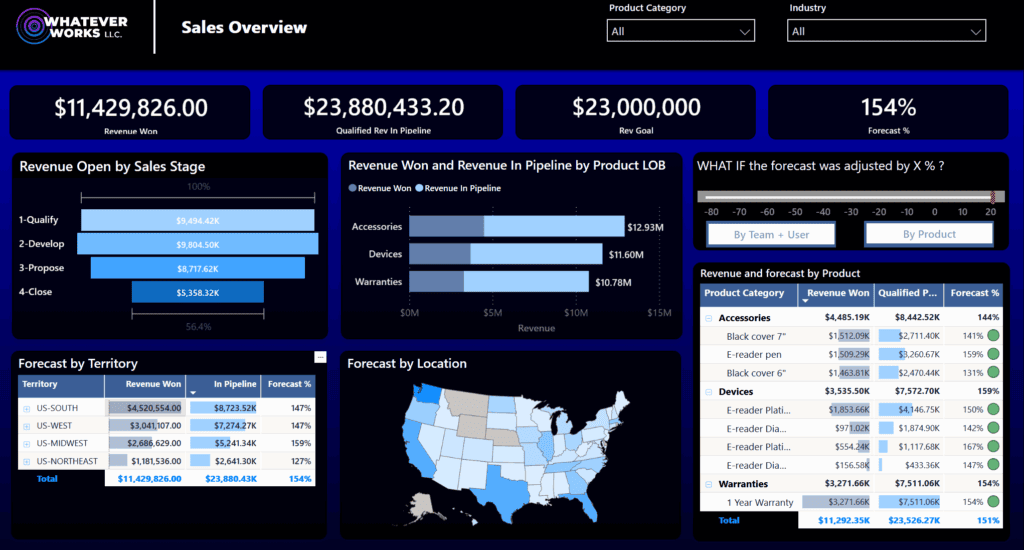Select the 4-Close funnel stage bar
The image size is (1024, 550).
click(198, 292)
